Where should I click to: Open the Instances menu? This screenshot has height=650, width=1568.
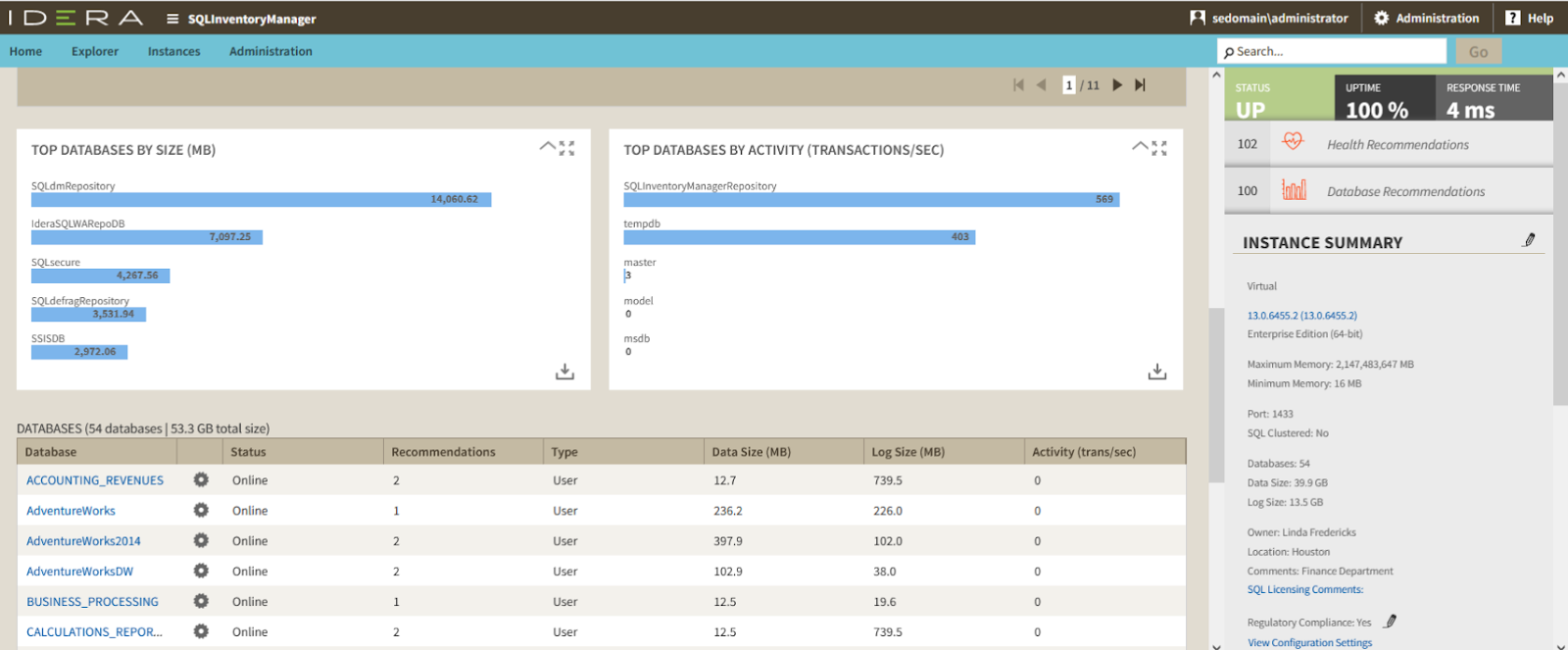pyautogui.click(x=174, y=51)
